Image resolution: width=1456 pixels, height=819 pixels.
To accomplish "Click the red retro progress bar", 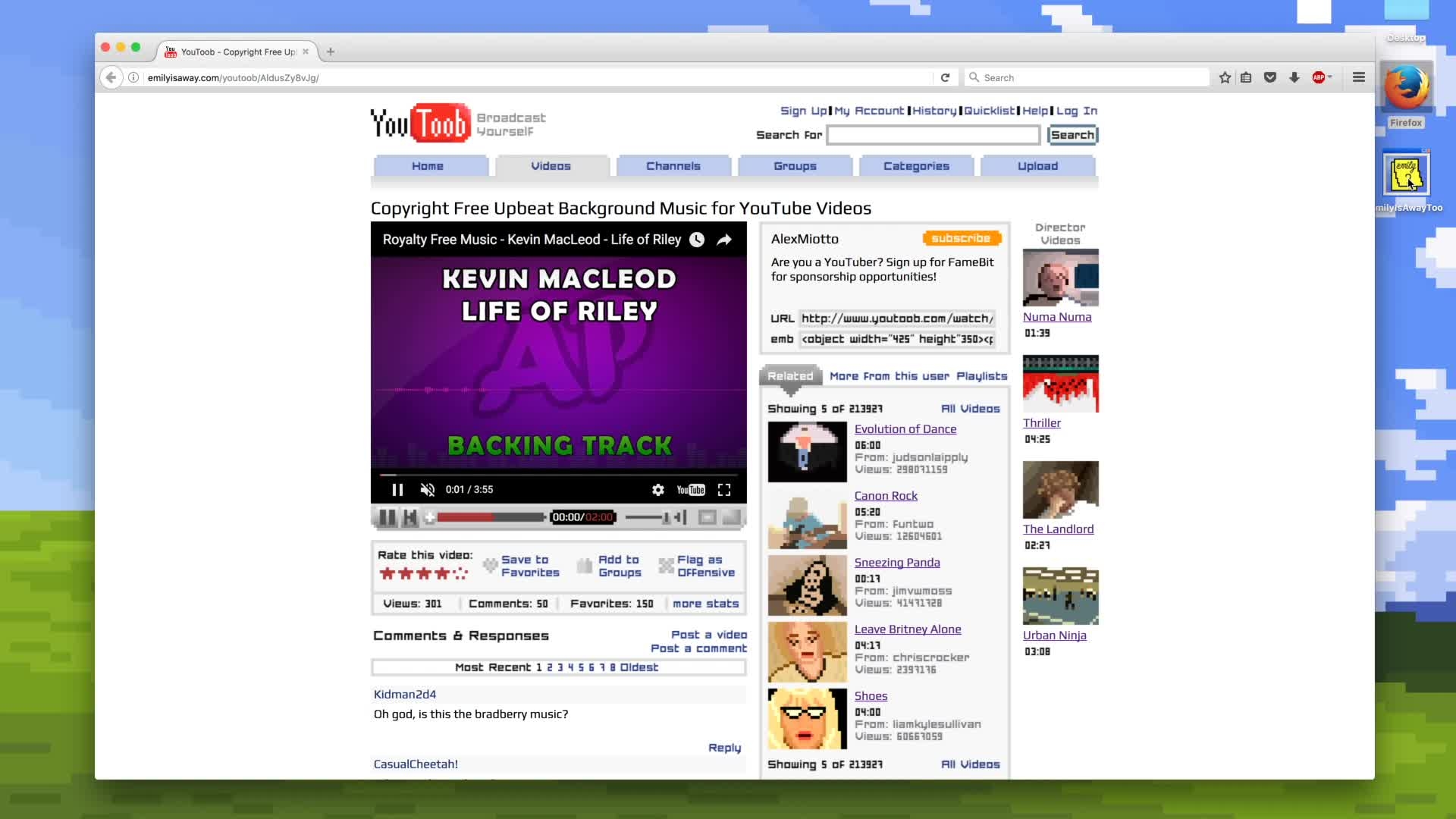I will [490, 517].
